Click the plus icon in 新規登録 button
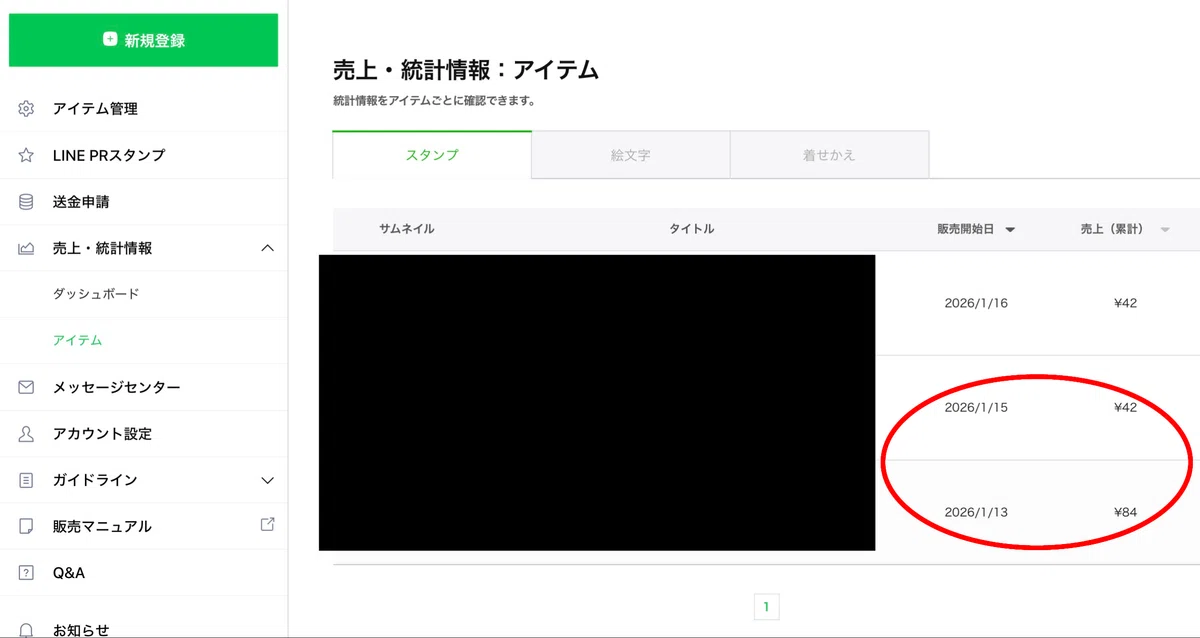 point(110,40)
